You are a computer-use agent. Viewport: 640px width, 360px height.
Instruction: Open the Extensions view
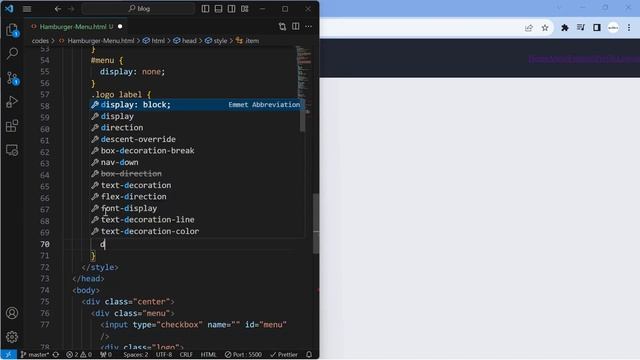point(12,126)
